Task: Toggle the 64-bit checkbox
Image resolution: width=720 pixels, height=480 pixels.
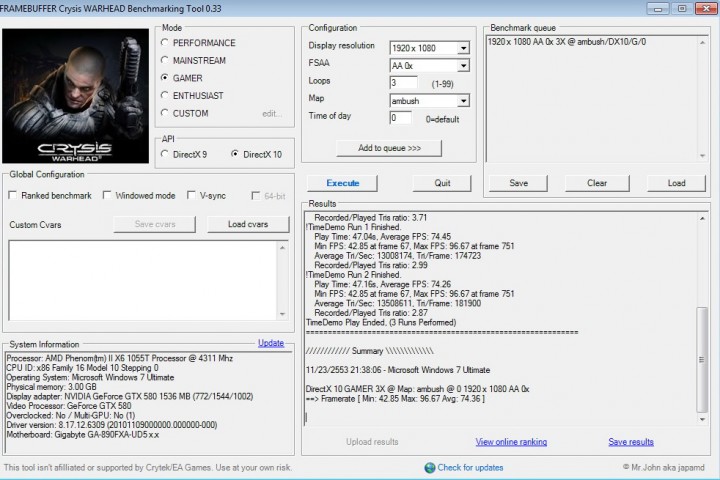Action: (256, 196)
